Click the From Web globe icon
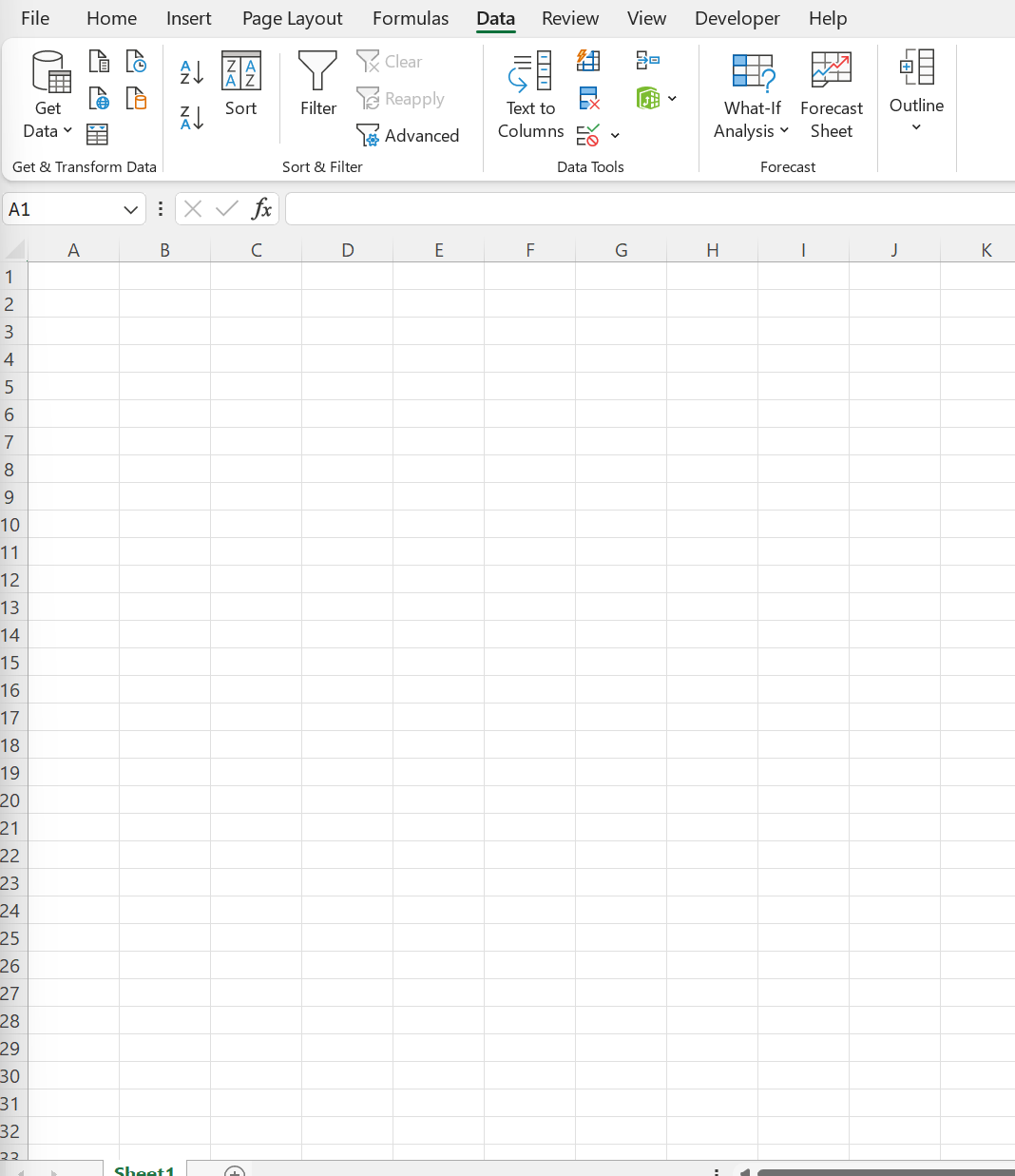The height and width of the screenshot is (1176, 1015). (x=99, y=98)
